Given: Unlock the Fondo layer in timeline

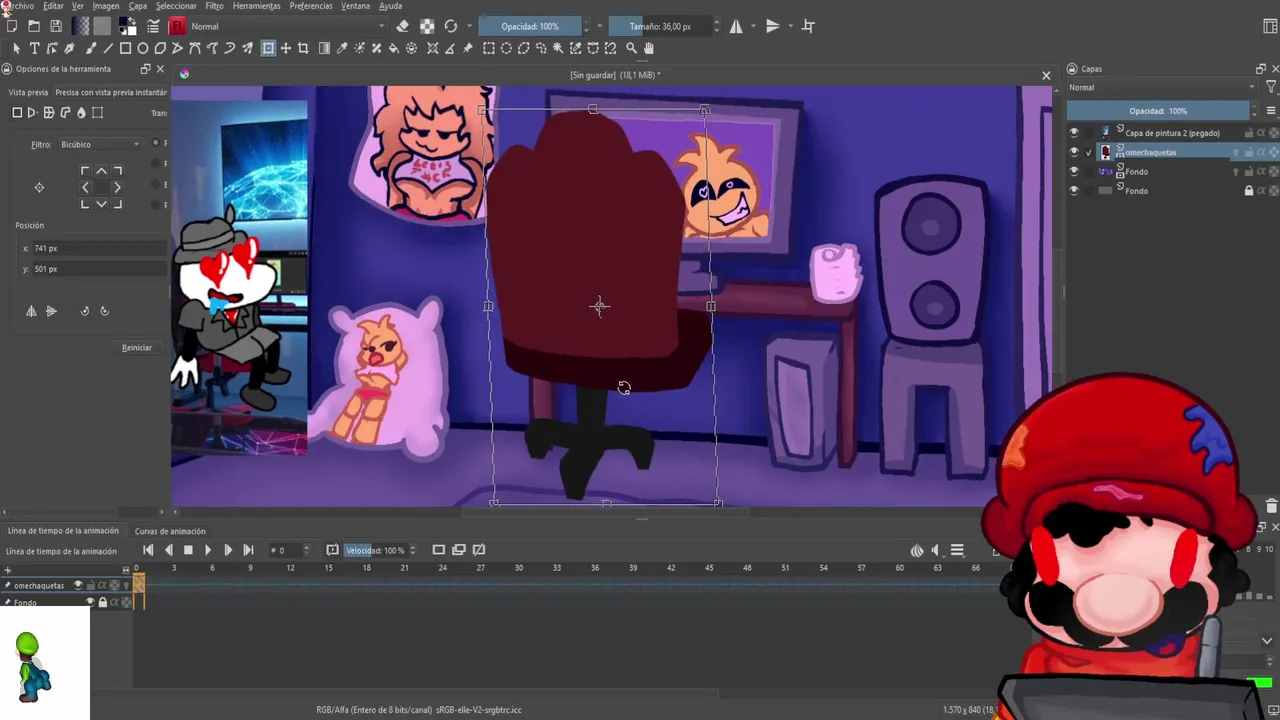Looking at the screenshot, I should pos(102,602).
